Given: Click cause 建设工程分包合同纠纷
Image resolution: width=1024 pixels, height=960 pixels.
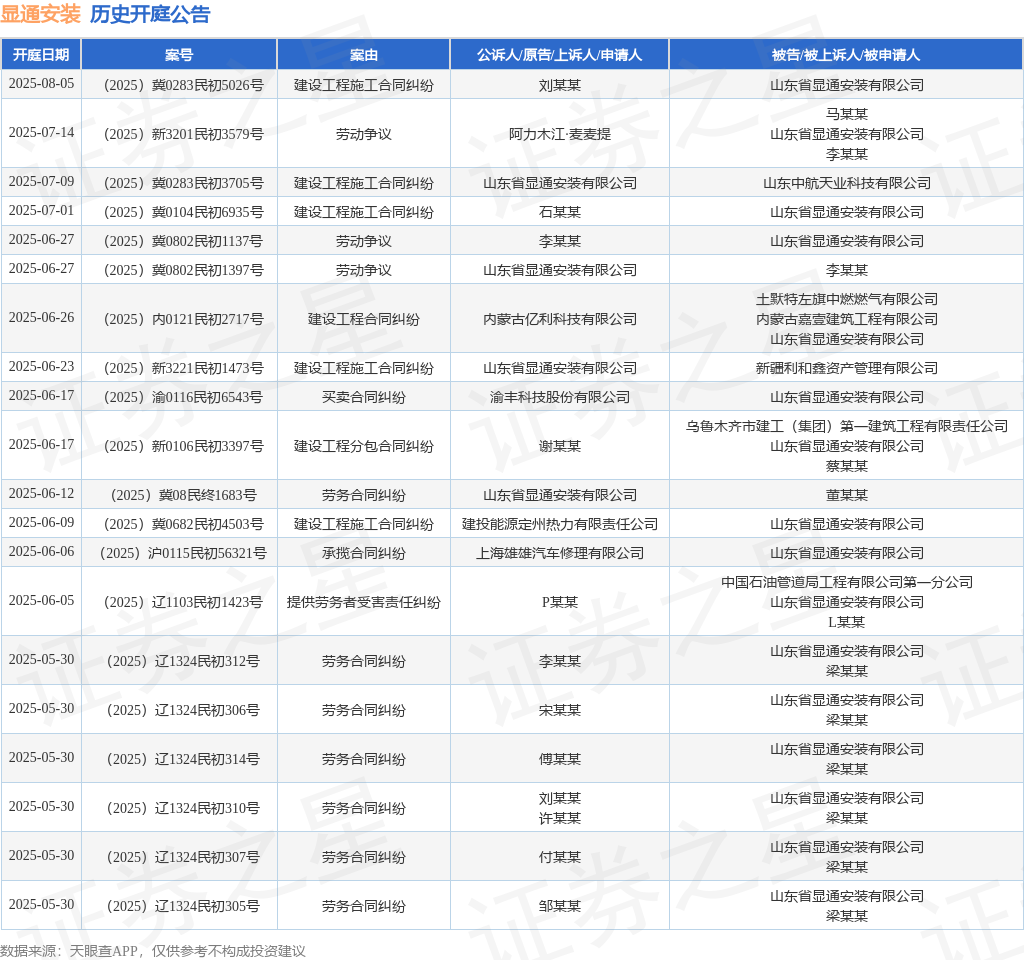Looking at the screenshot, I should pos(364,446).
